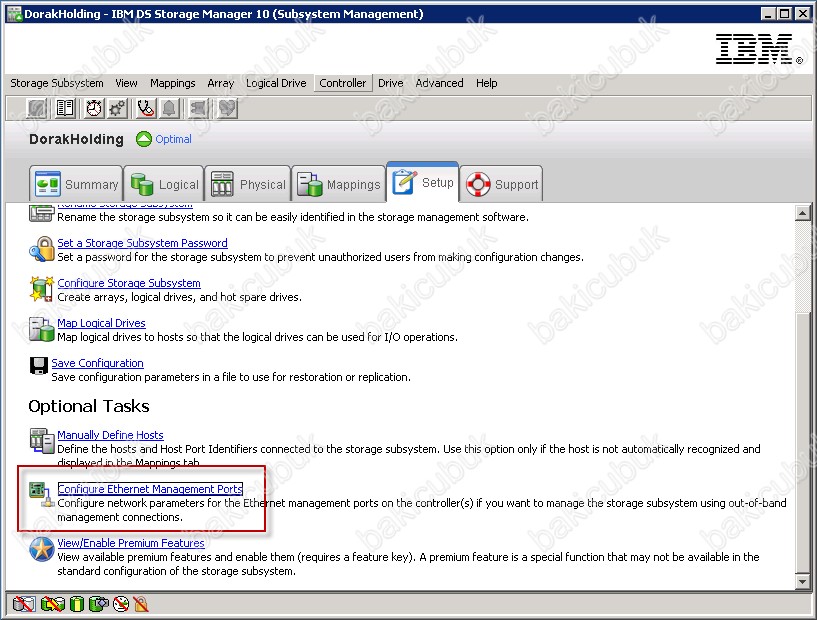The image size is (817, 620).
Task: Click the green cylinder with camera status icon
Action: (x=98, y=604)
